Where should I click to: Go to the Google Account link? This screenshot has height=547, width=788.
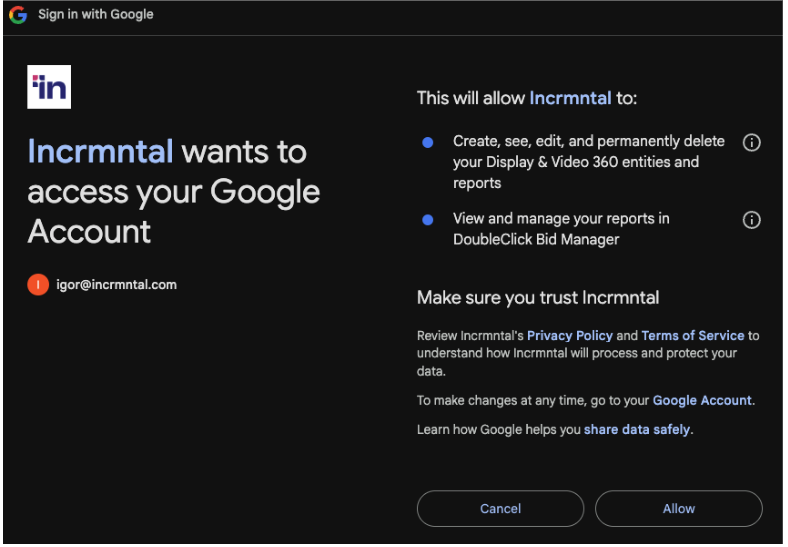701,400
